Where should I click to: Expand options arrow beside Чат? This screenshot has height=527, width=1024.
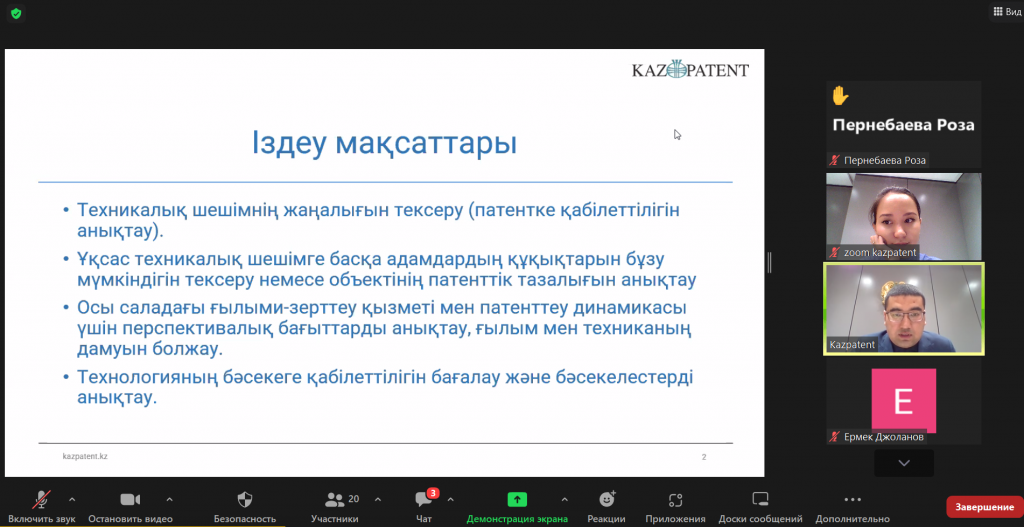click(450, 498)
